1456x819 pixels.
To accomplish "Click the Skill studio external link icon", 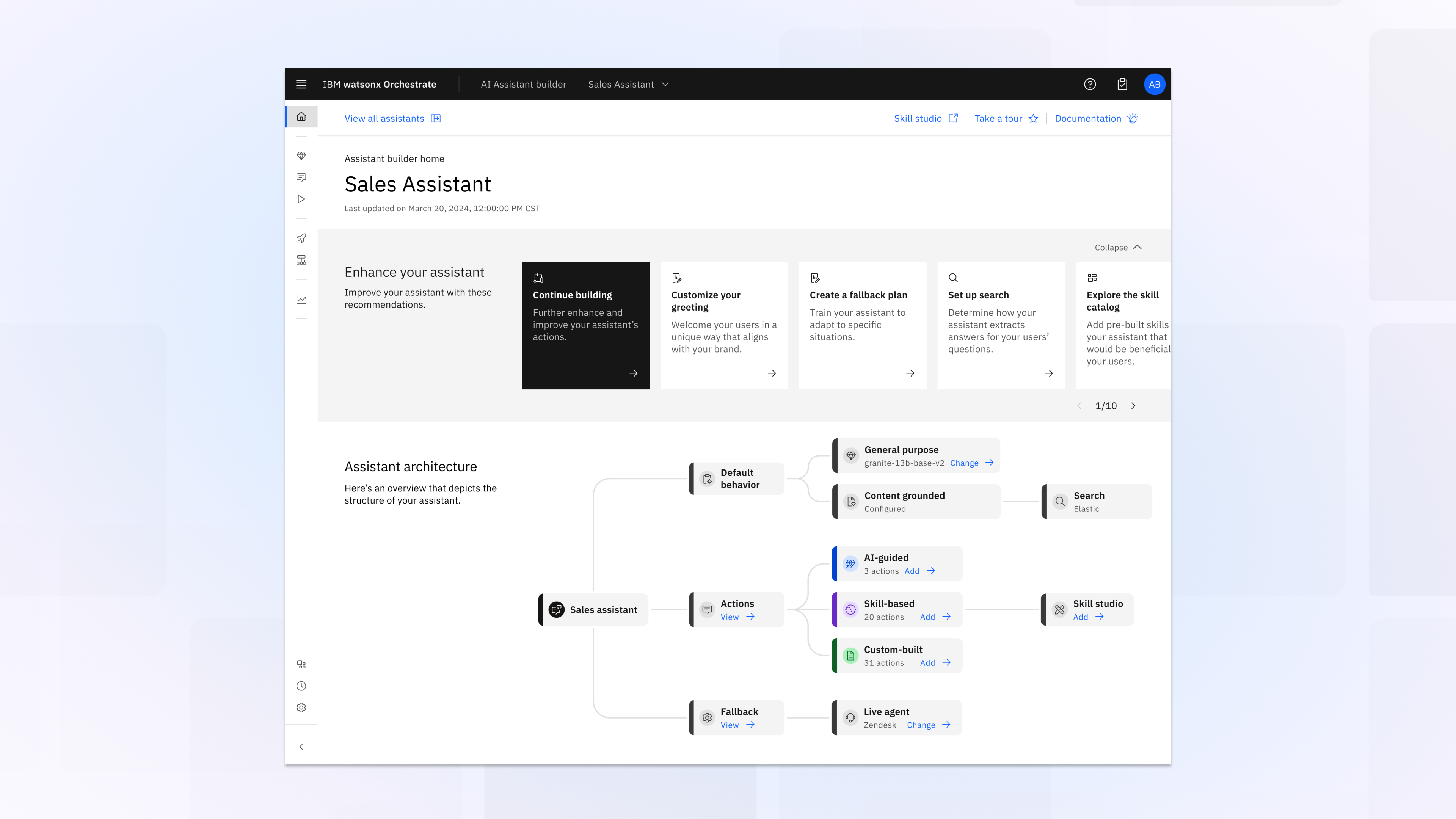I will click(x=954, y=118).
